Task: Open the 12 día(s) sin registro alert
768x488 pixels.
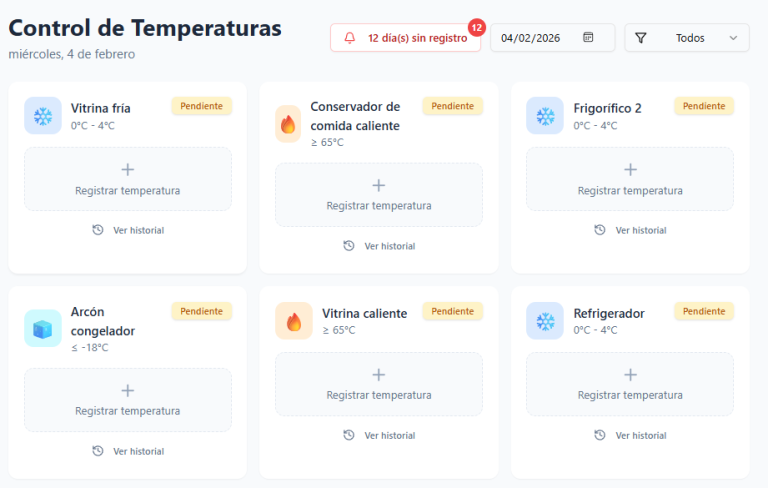Action: click(406, 38)
